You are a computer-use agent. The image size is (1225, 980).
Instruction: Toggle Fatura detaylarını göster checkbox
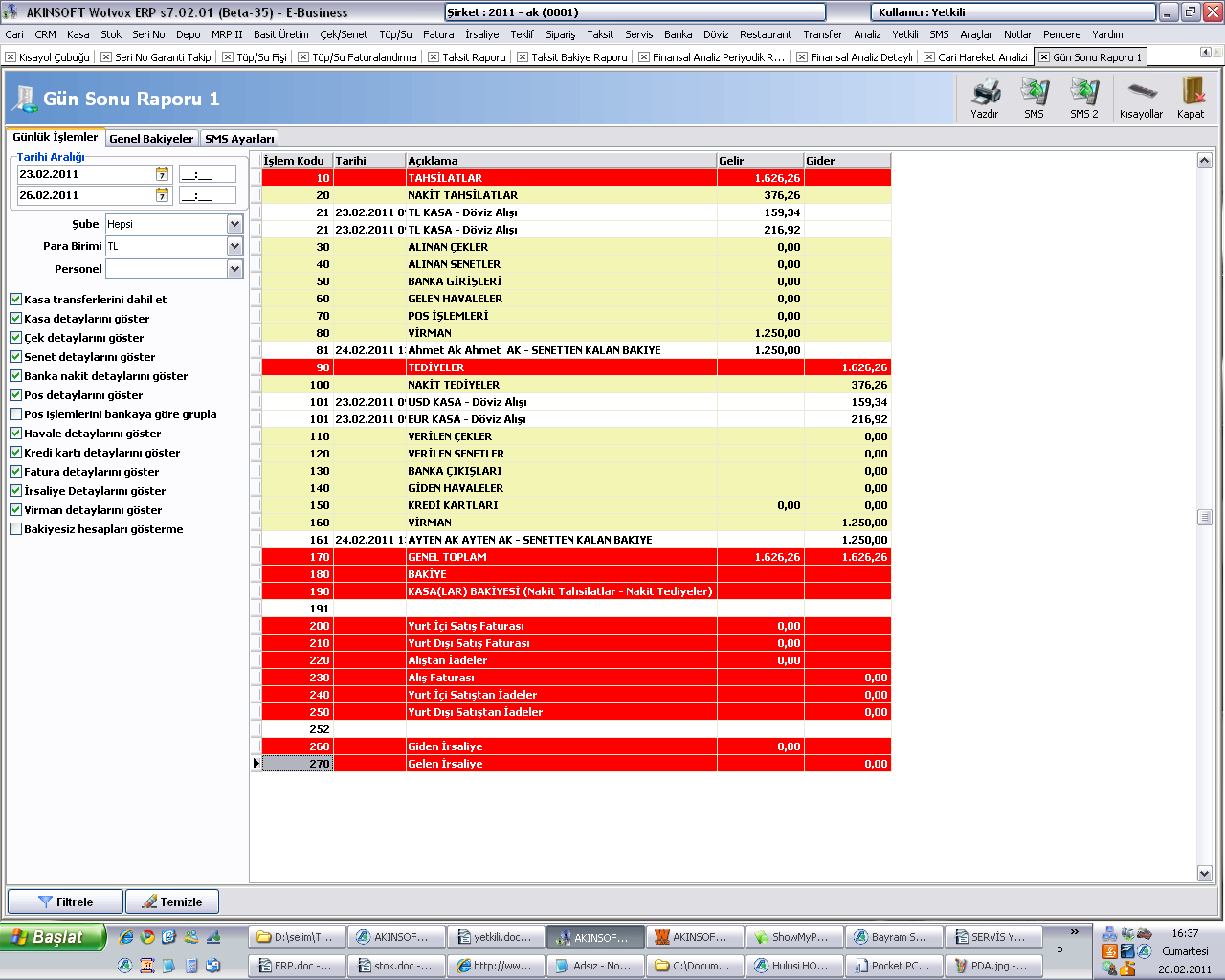15,472
